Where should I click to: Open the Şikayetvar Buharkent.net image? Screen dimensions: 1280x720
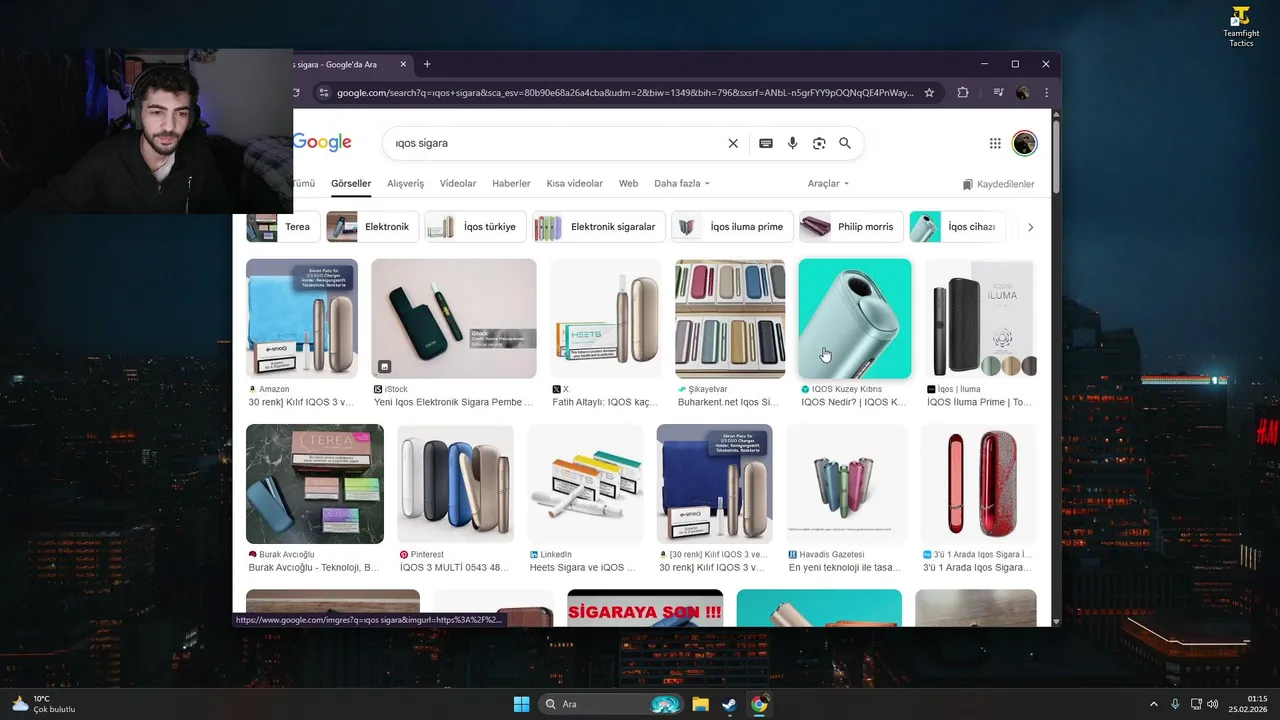[x=730, y=319]
